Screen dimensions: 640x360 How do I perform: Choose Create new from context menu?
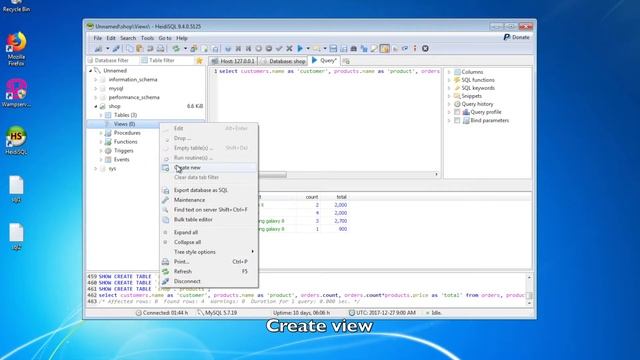pyautogui.click(x=209, y=167)
